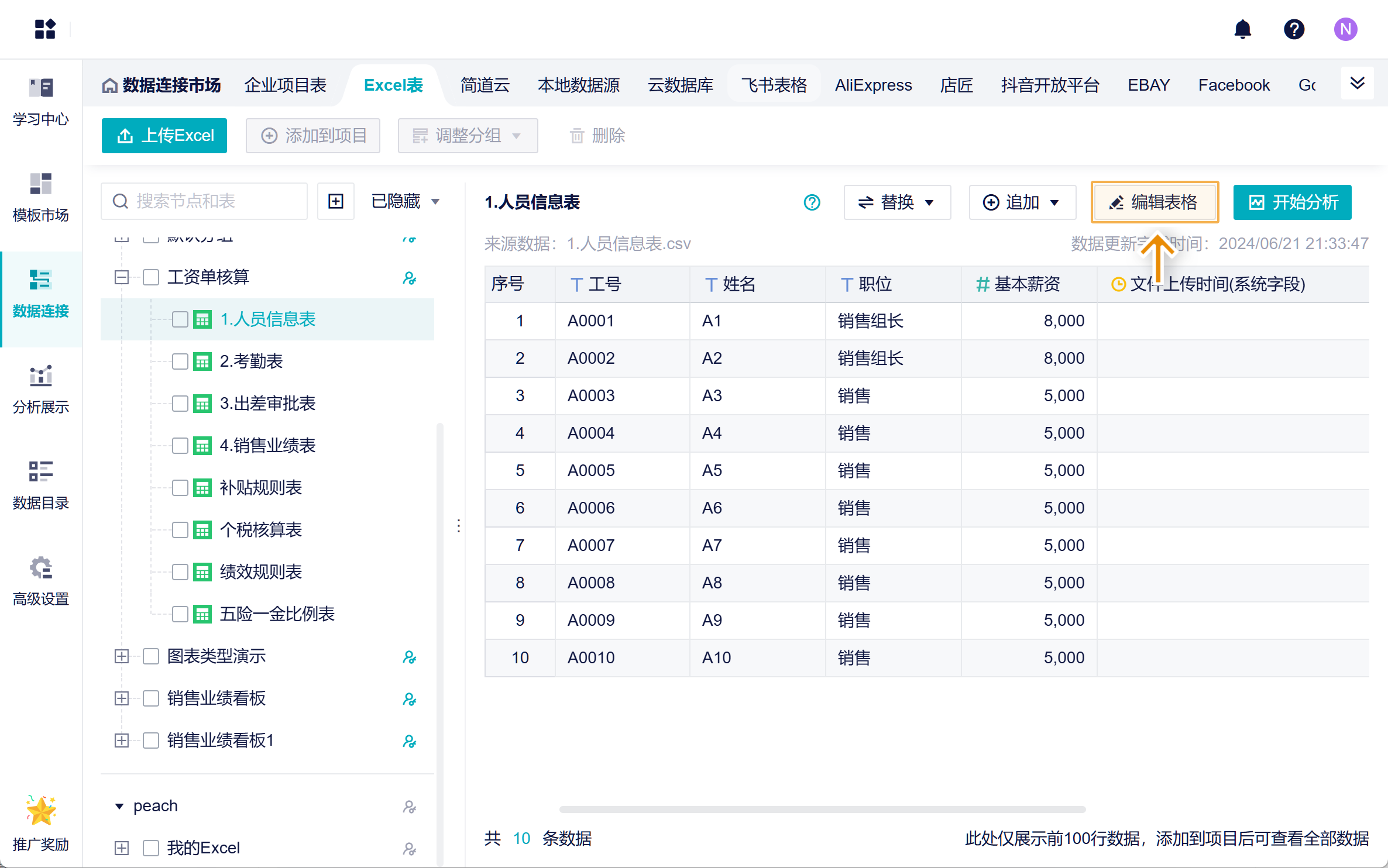Open the 已隐藏 dropdown

pos(405,202)
